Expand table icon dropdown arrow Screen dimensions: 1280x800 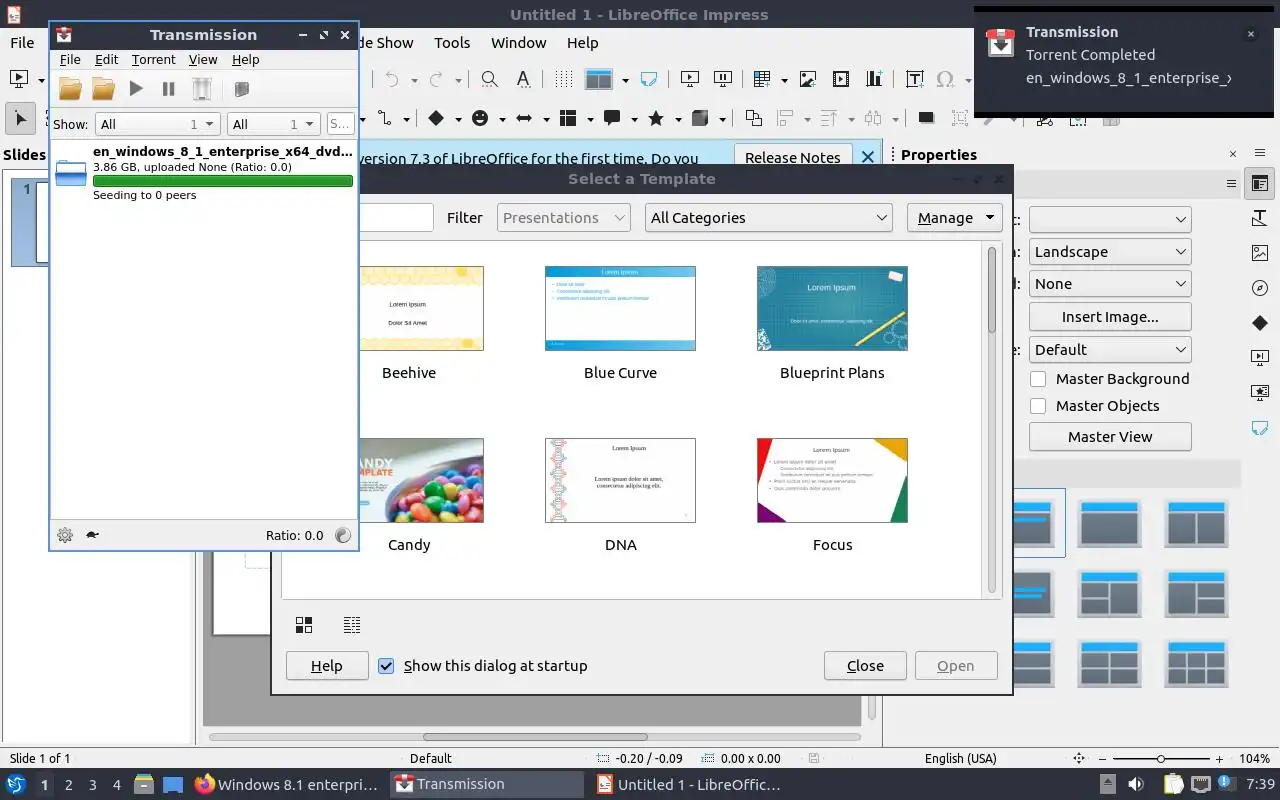784,80
